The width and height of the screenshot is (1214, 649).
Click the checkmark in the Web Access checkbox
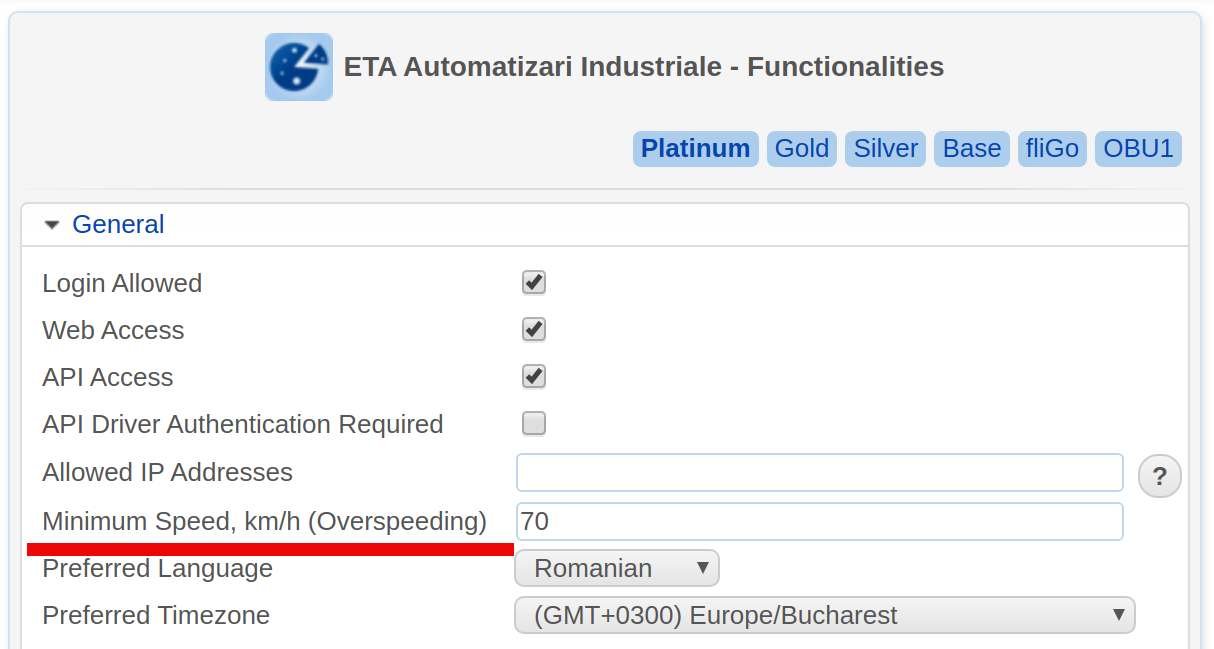(533, 329)
